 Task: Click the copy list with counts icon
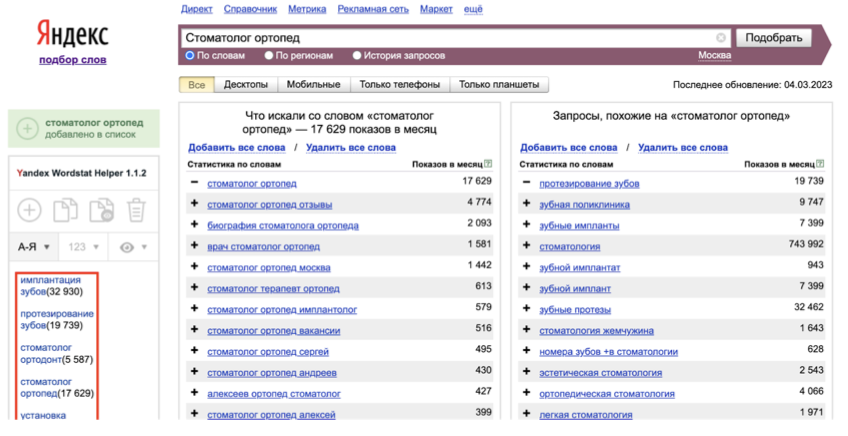pyautogui.click(x=101, y=210)
